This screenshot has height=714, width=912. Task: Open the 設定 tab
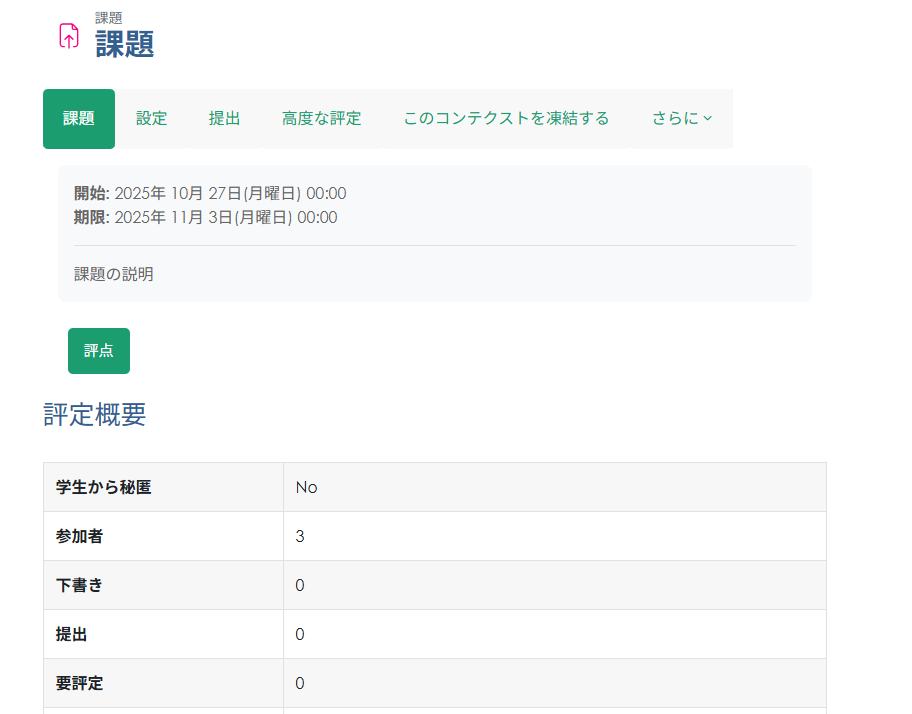[x=151, y=119]
